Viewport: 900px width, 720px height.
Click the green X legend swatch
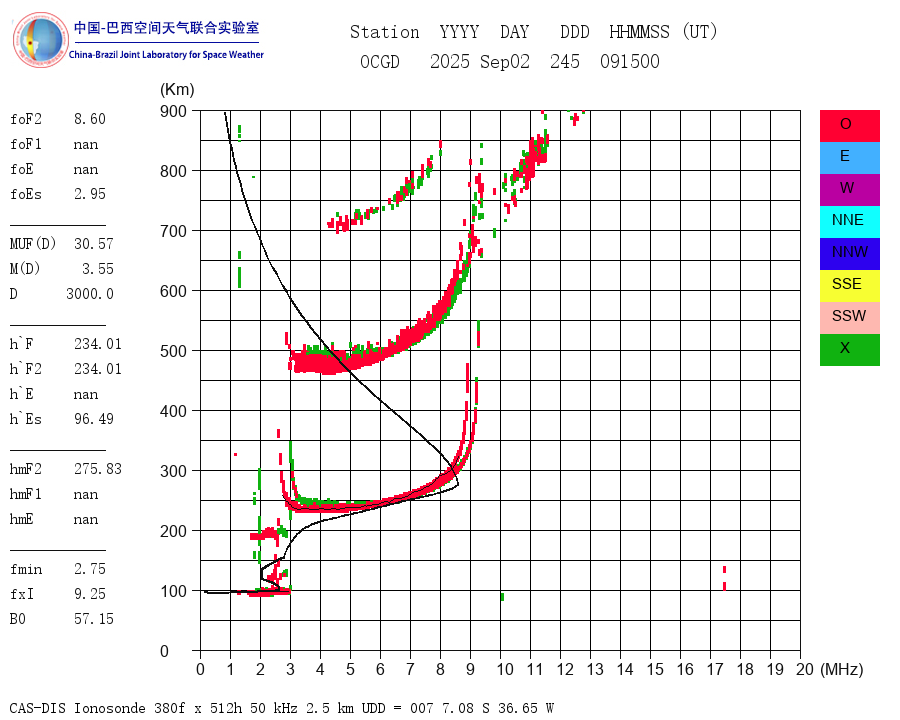[x=849, y=350]
